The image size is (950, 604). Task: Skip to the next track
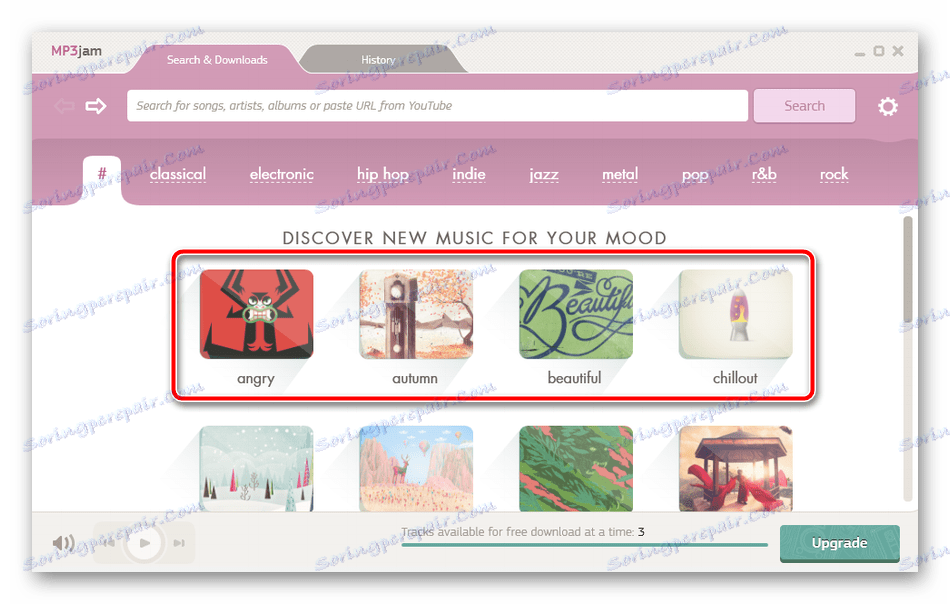point(179,543)
